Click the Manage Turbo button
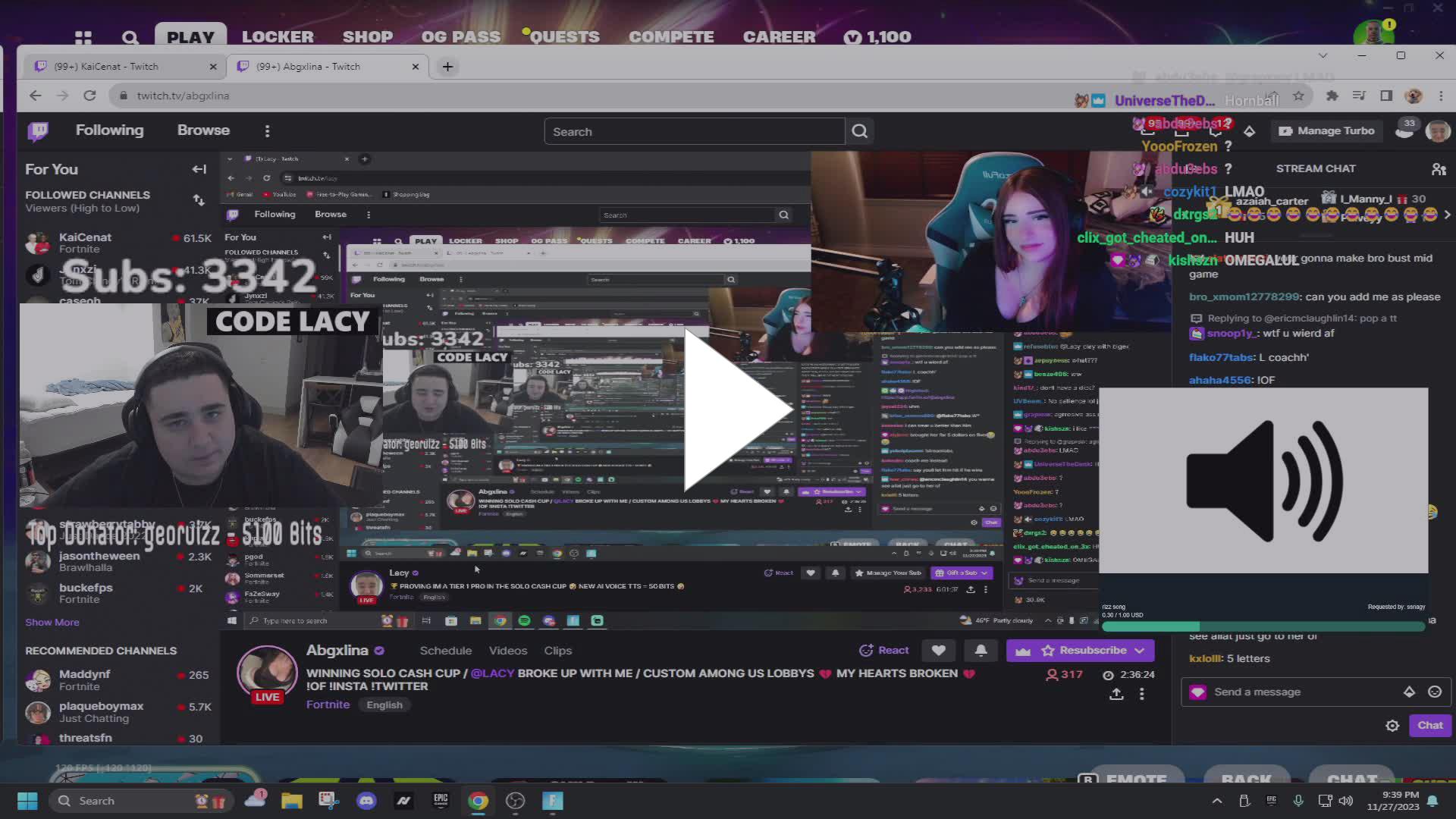Viewport: 1456px width, 819px height. point(1326,130)
